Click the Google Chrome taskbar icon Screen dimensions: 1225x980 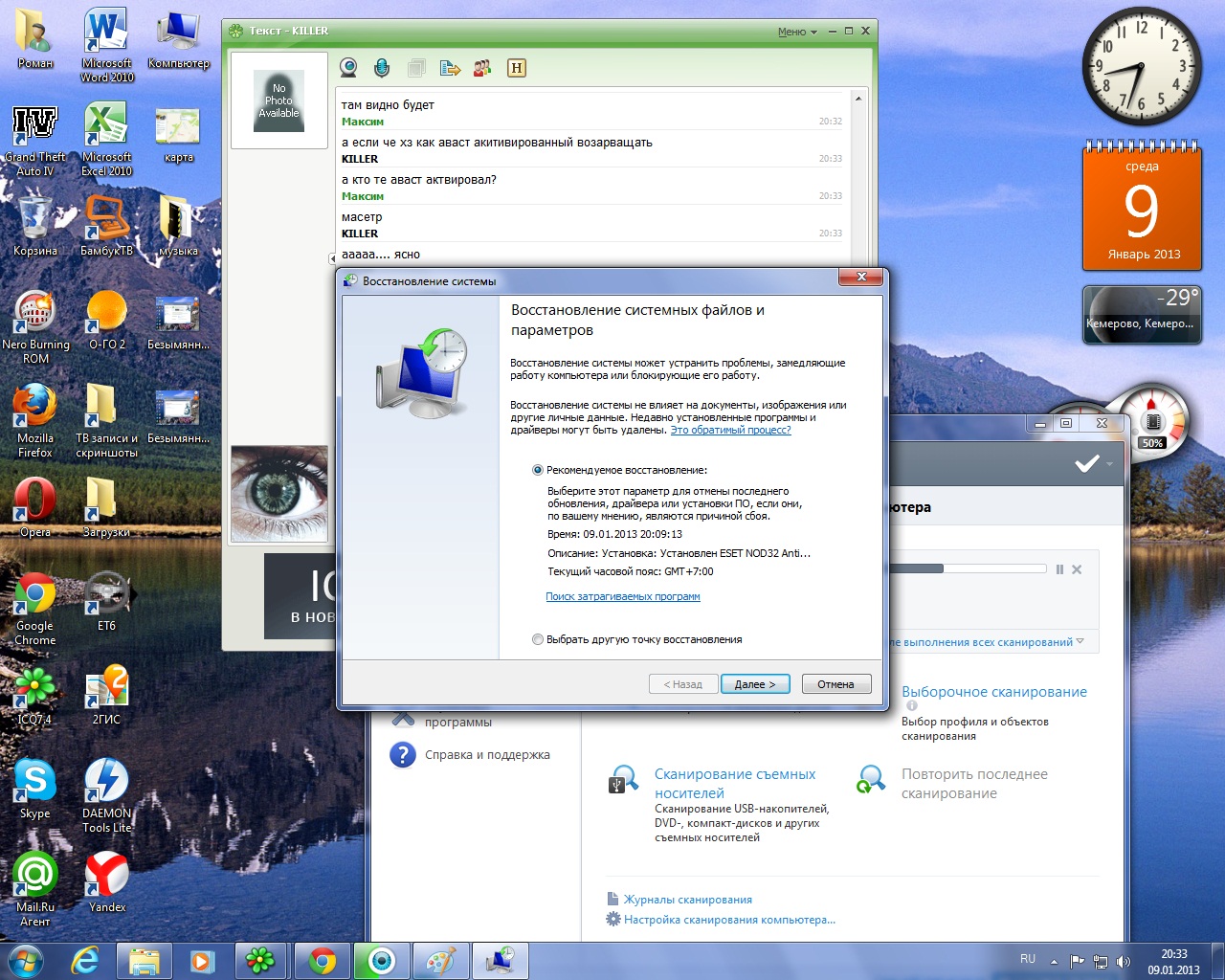[323, 960]
